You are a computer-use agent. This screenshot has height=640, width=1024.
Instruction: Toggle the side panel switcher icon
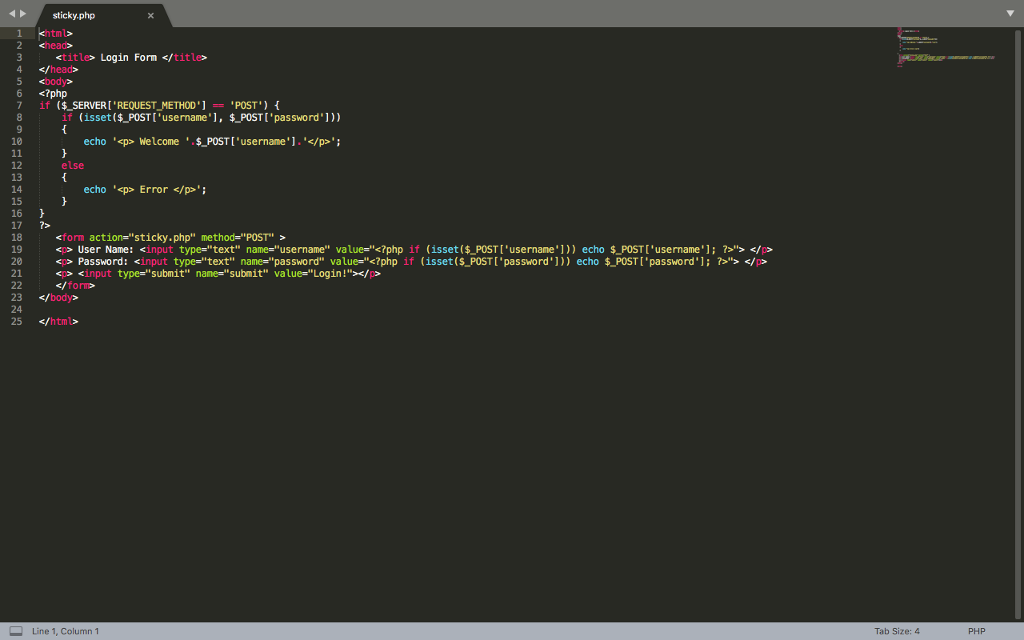[x=15, y=631]
